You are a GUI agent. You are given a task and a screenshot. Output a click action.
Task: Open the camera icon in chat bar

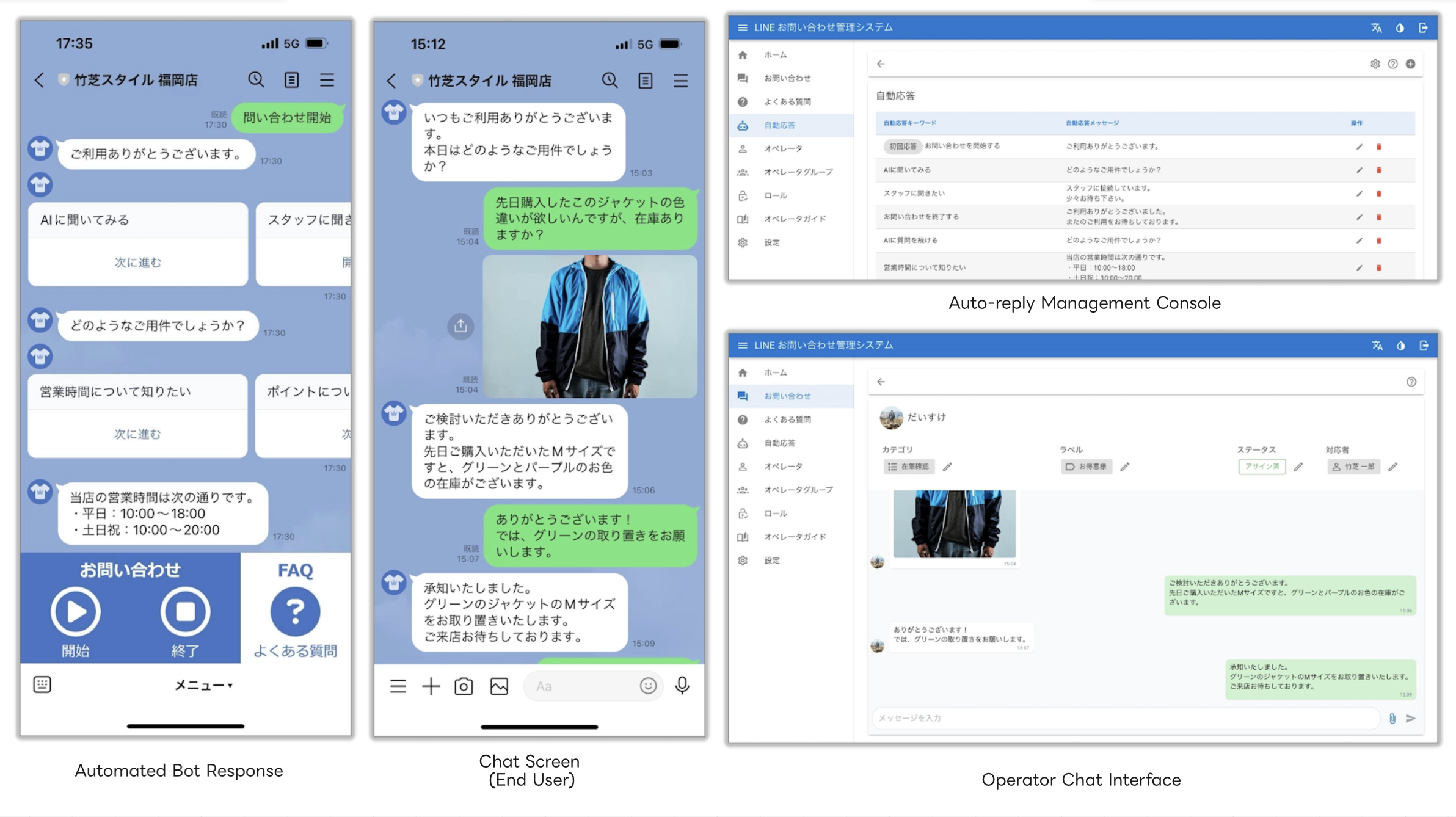[464, 686]
